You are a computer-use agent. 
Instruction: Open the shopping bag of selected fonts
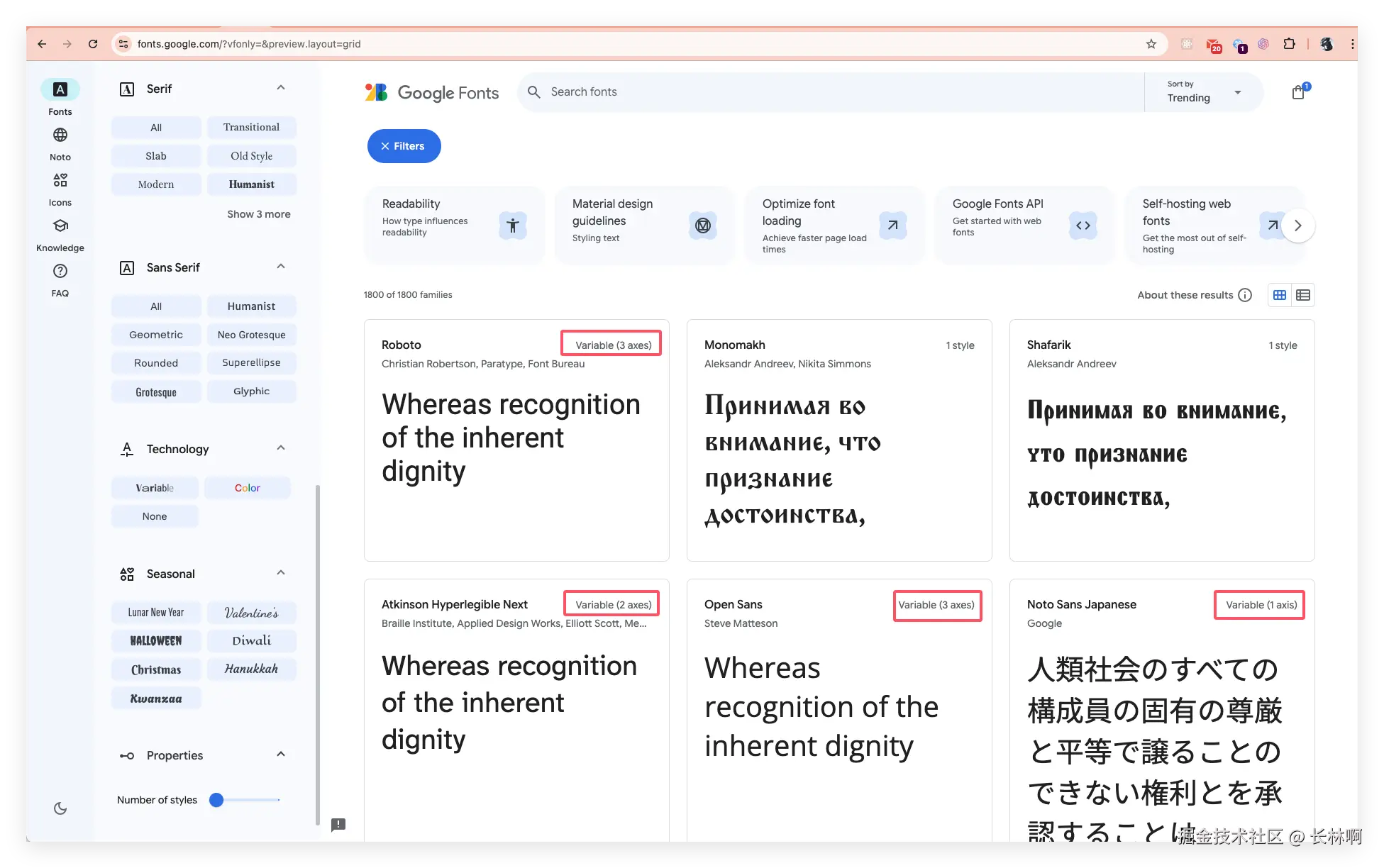(1298, 92)
